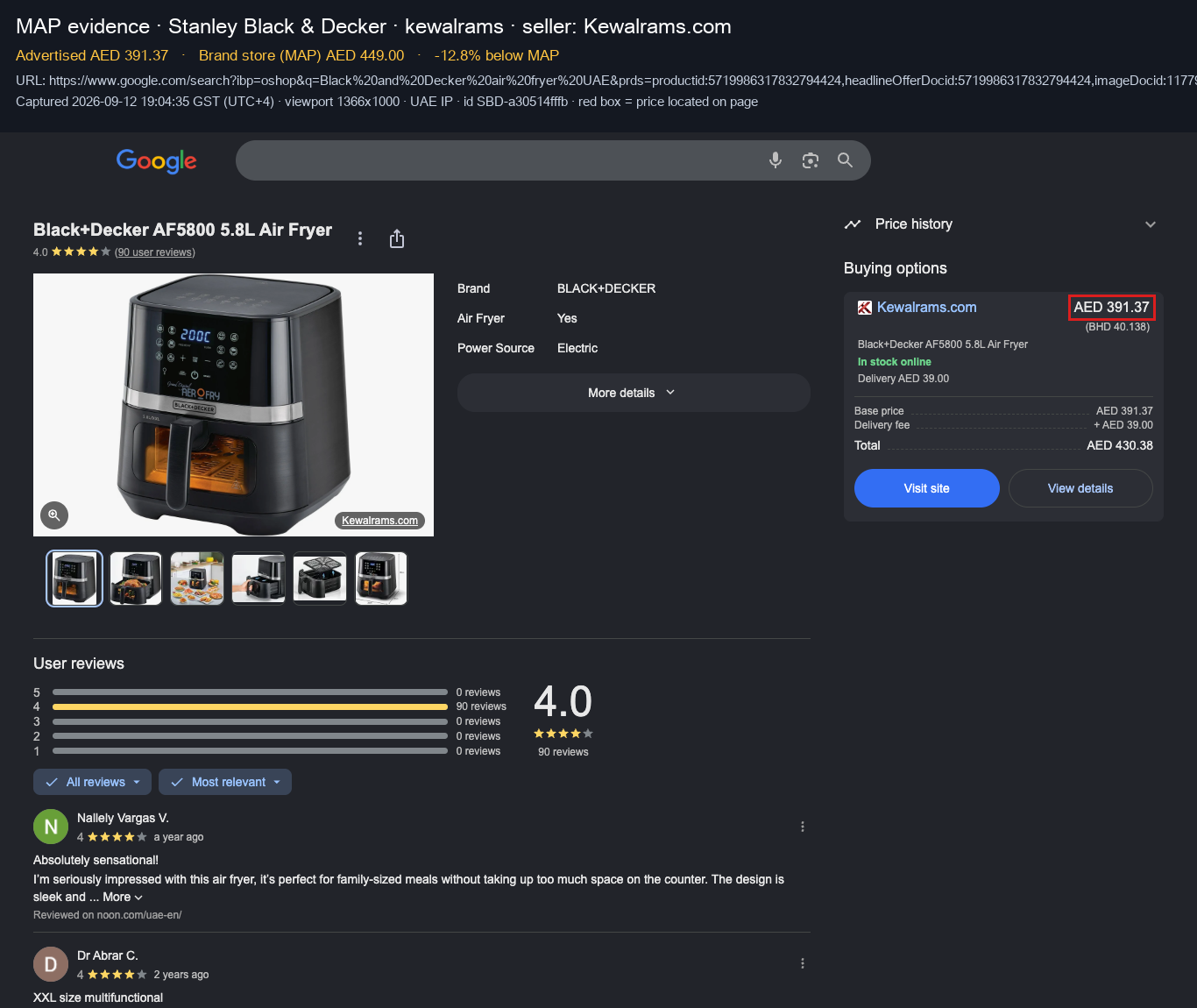The image size is (1197, 1008).
Task: Click the Kewalrams.com seller logo icon
Action: pos(865,308)
